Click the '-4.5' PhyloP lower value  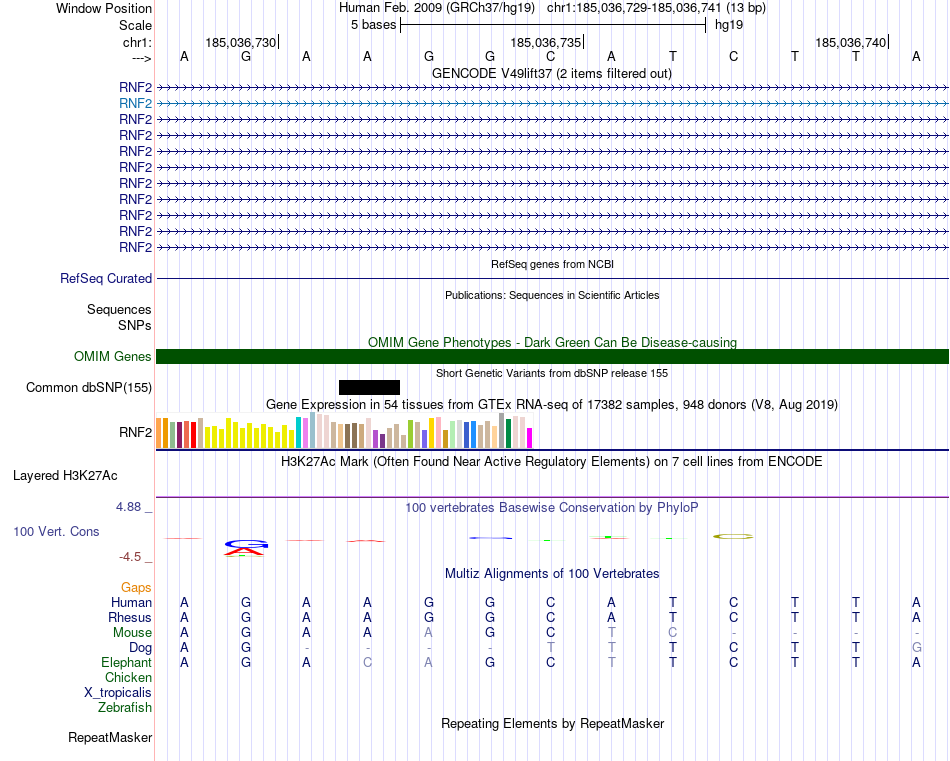pyautogui.click(x=130, y=557)
